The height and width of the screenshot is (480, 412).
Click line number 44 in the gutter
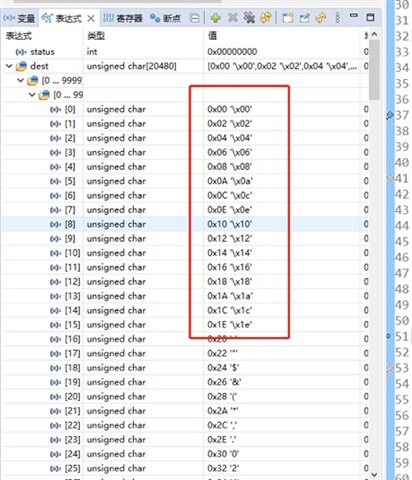402,226
